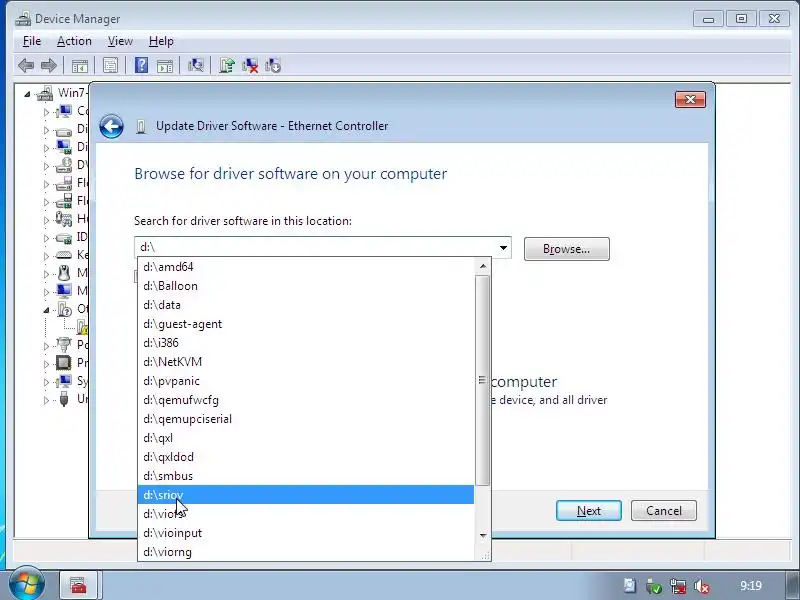Collapse the Win7 root node triangle

pyautogui.click(x=28, y=94)
